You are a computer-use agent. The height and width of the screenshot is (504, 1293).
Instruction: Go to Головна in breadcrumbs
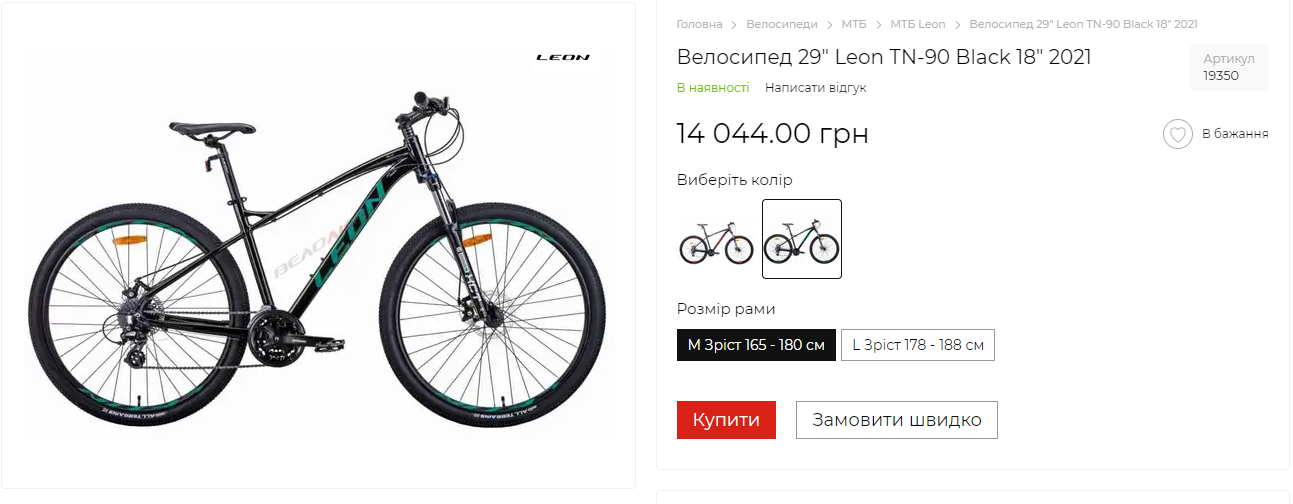(699, 24)
